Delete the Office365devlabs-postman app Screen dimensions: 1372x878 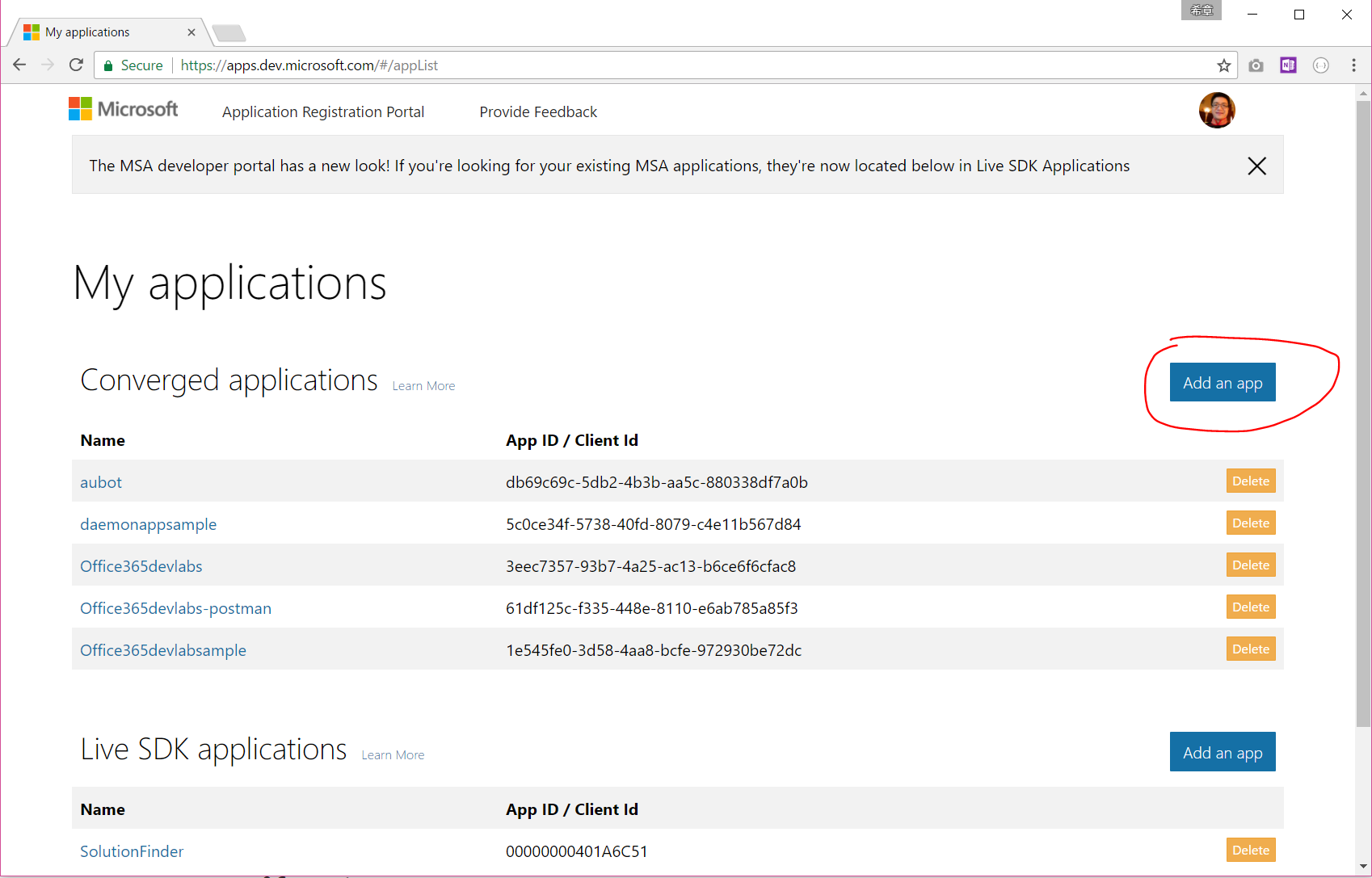tap(1251, 607)
